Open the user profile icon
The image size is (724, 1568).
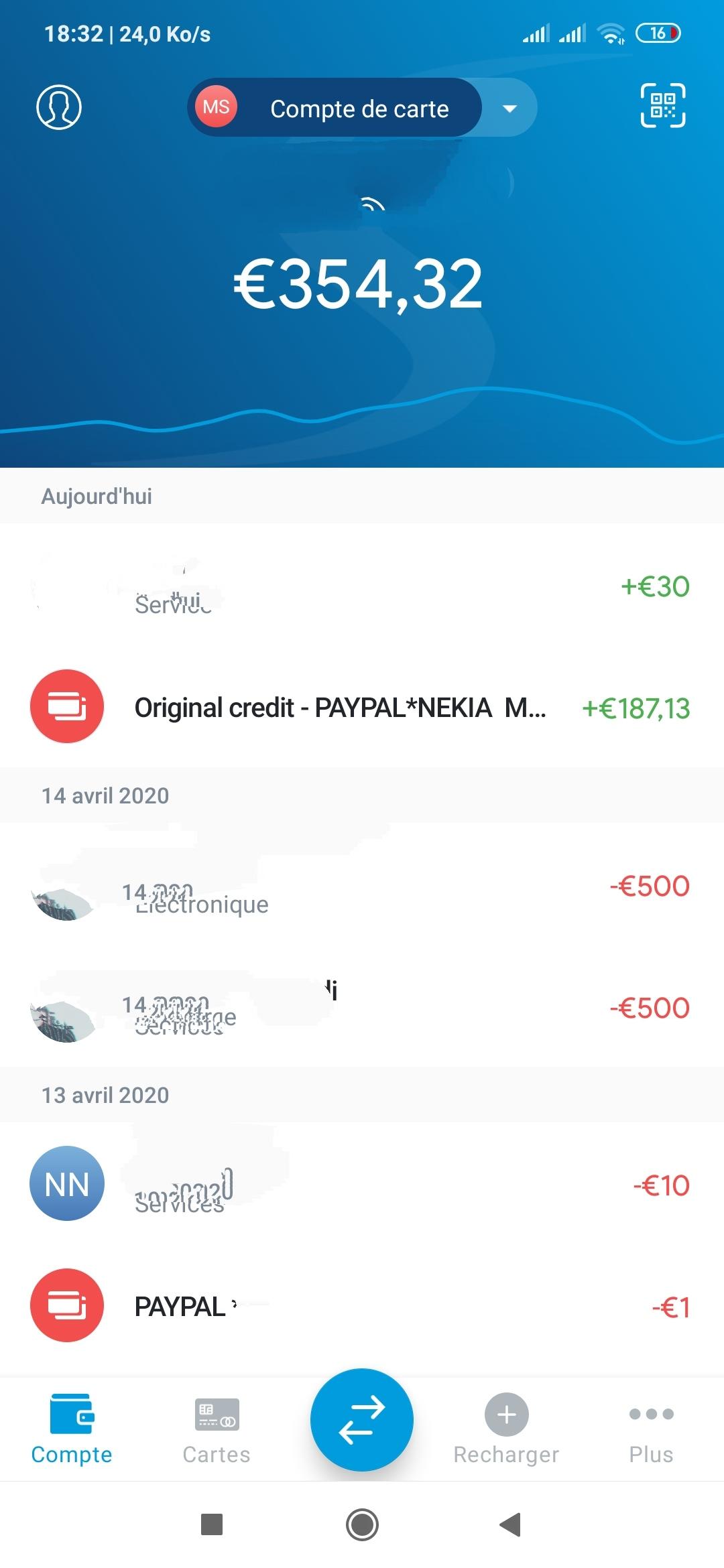tap(59, 107)
